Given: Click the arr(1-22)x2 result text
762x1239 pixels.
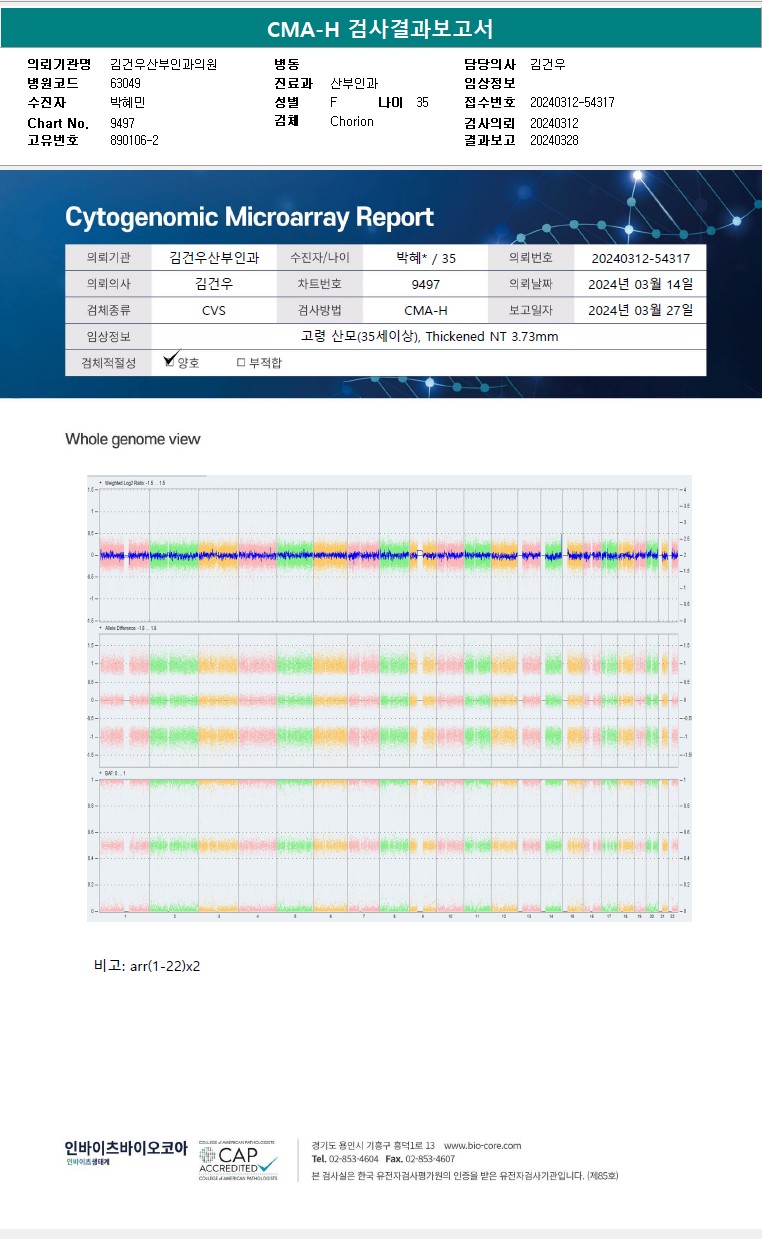Looking at the screenshot, I should pos(166,966).
